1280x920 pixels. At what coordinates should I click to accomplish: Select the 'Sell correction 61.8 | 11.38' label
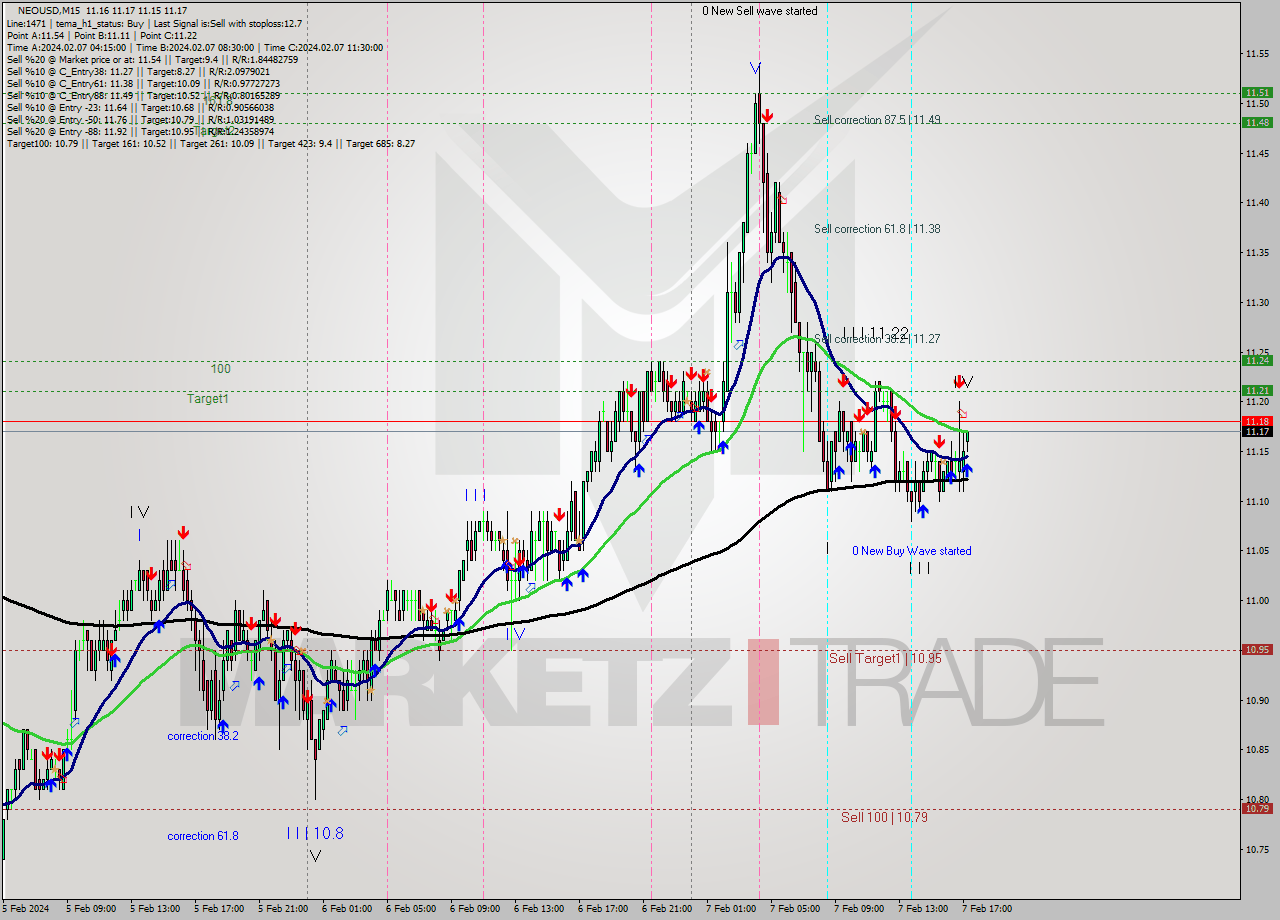pyautogui.click(x=877, y=228)
